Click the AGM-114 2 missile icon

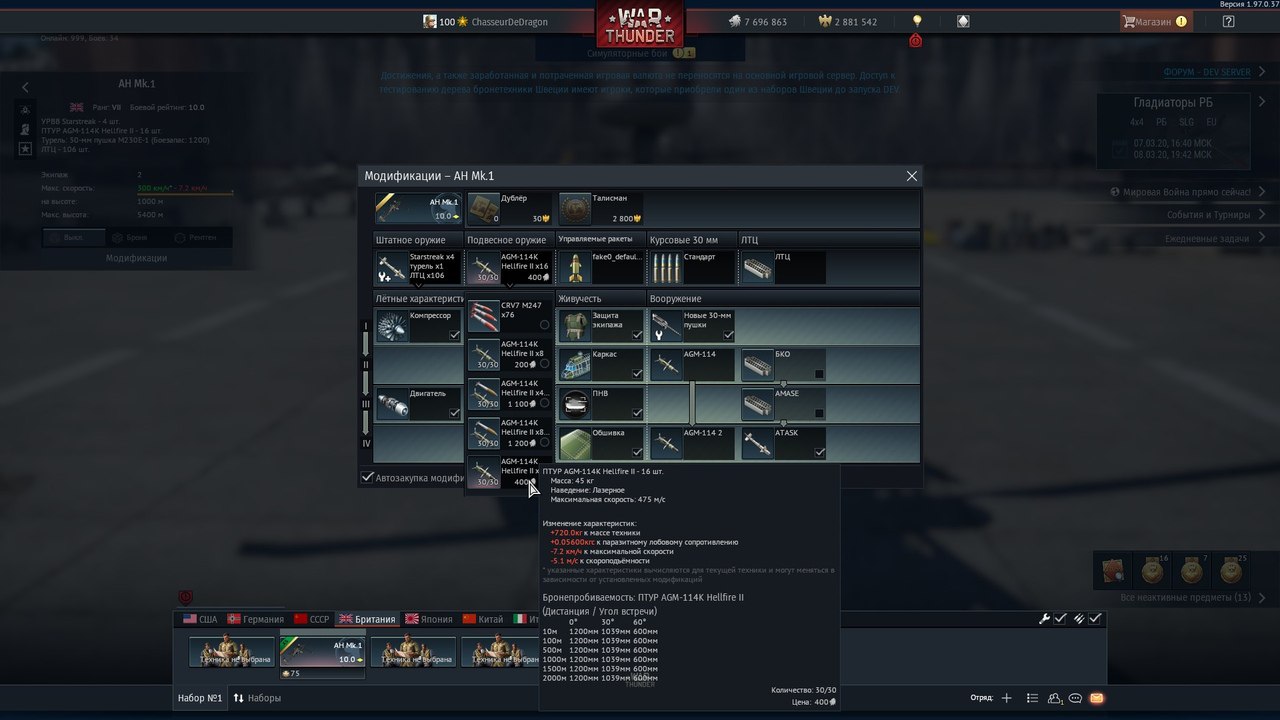[666, 443]
